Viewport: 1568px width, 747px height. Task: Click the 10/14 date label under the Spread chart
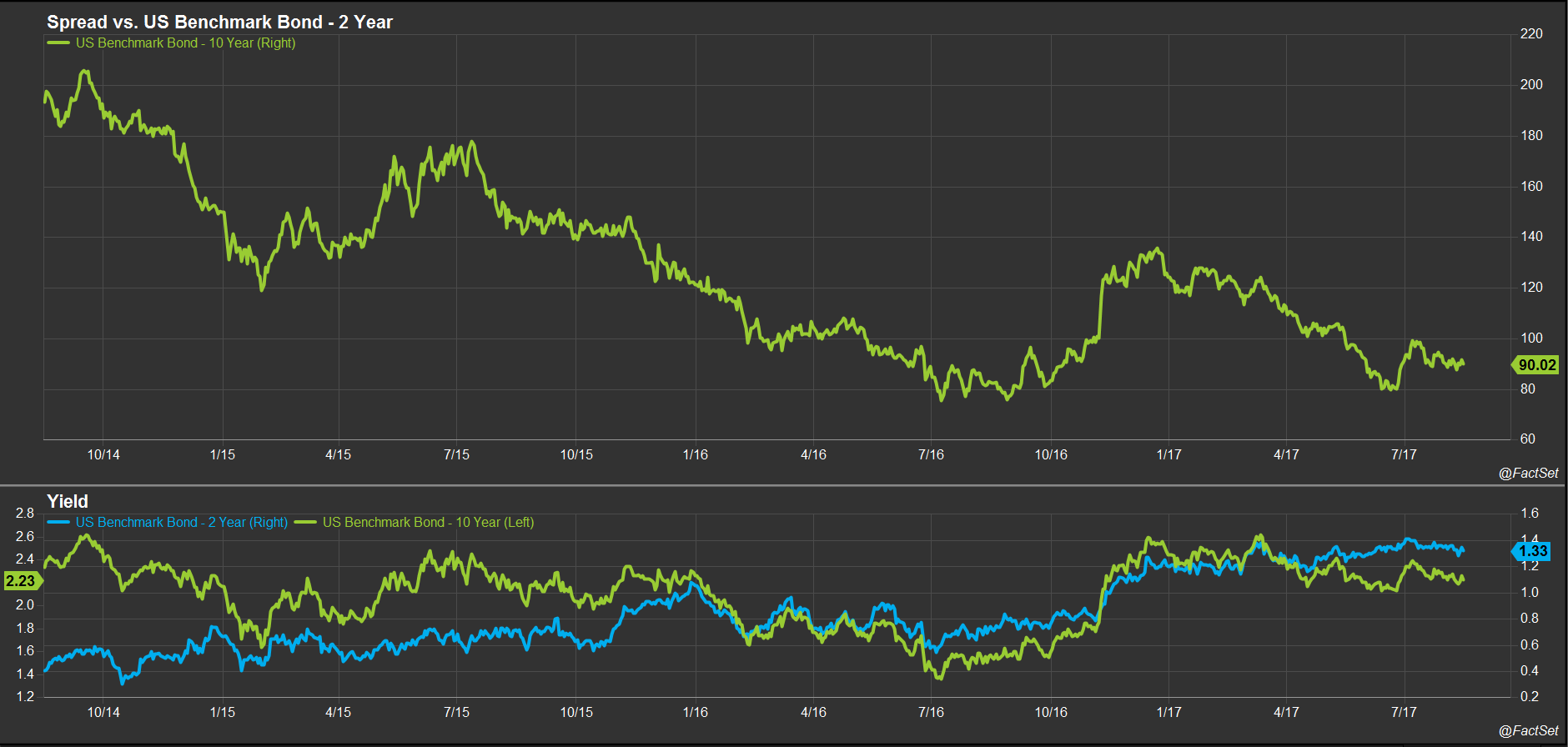point(103,454)
